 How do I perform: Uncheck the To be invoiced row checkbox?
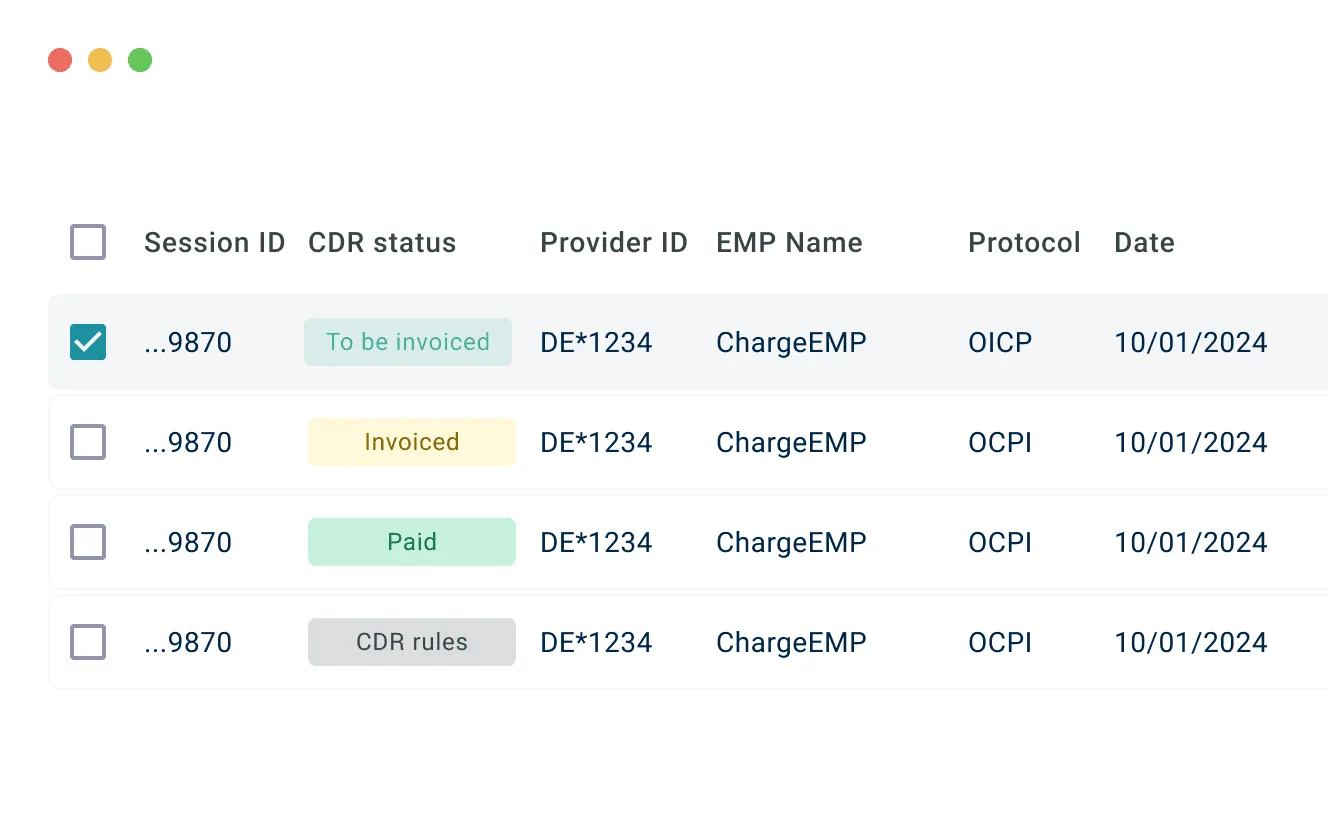88,342
